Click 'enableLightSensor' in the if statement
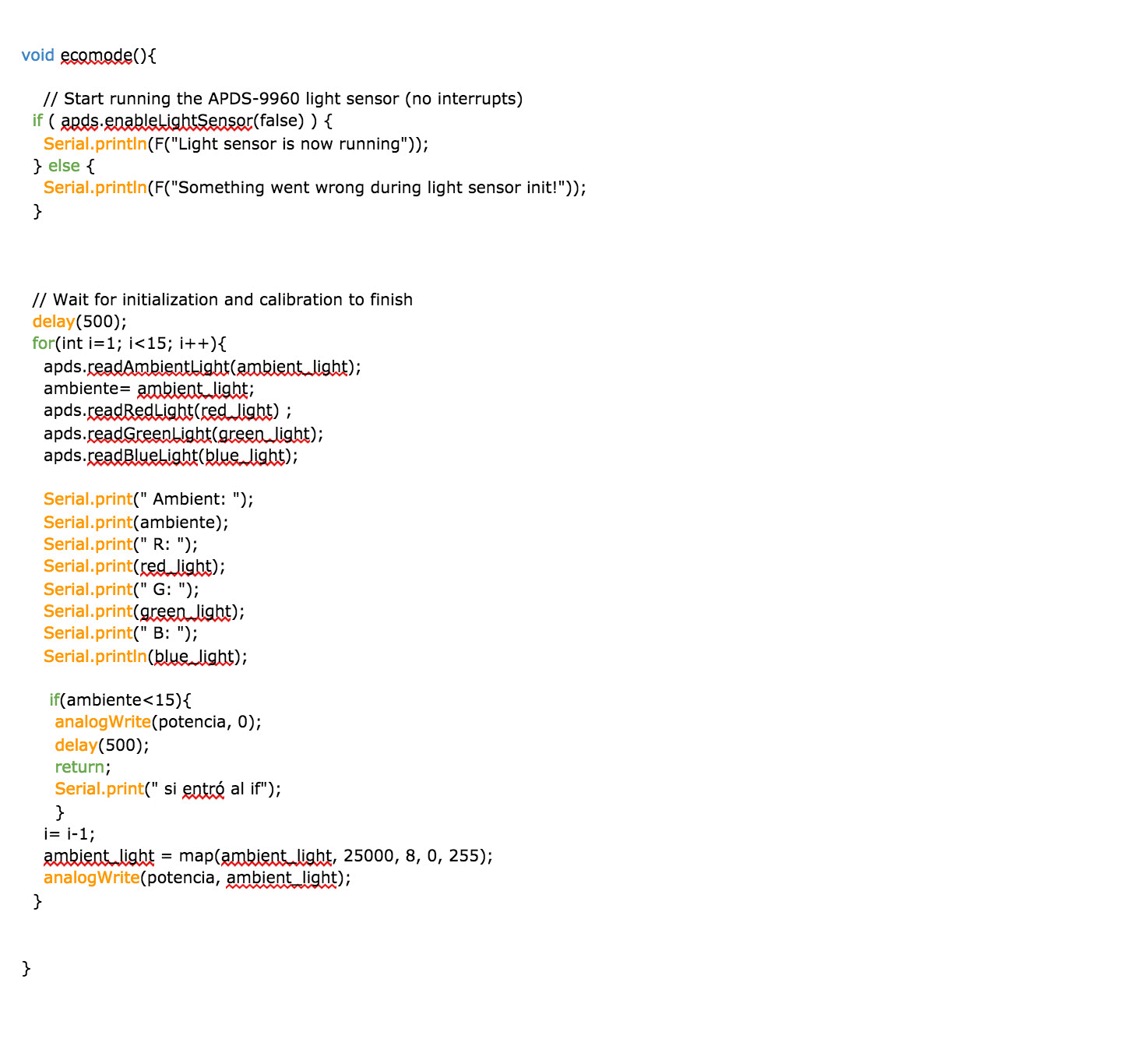Screen dimensions: 1148x1053 (x=178, y=121)
